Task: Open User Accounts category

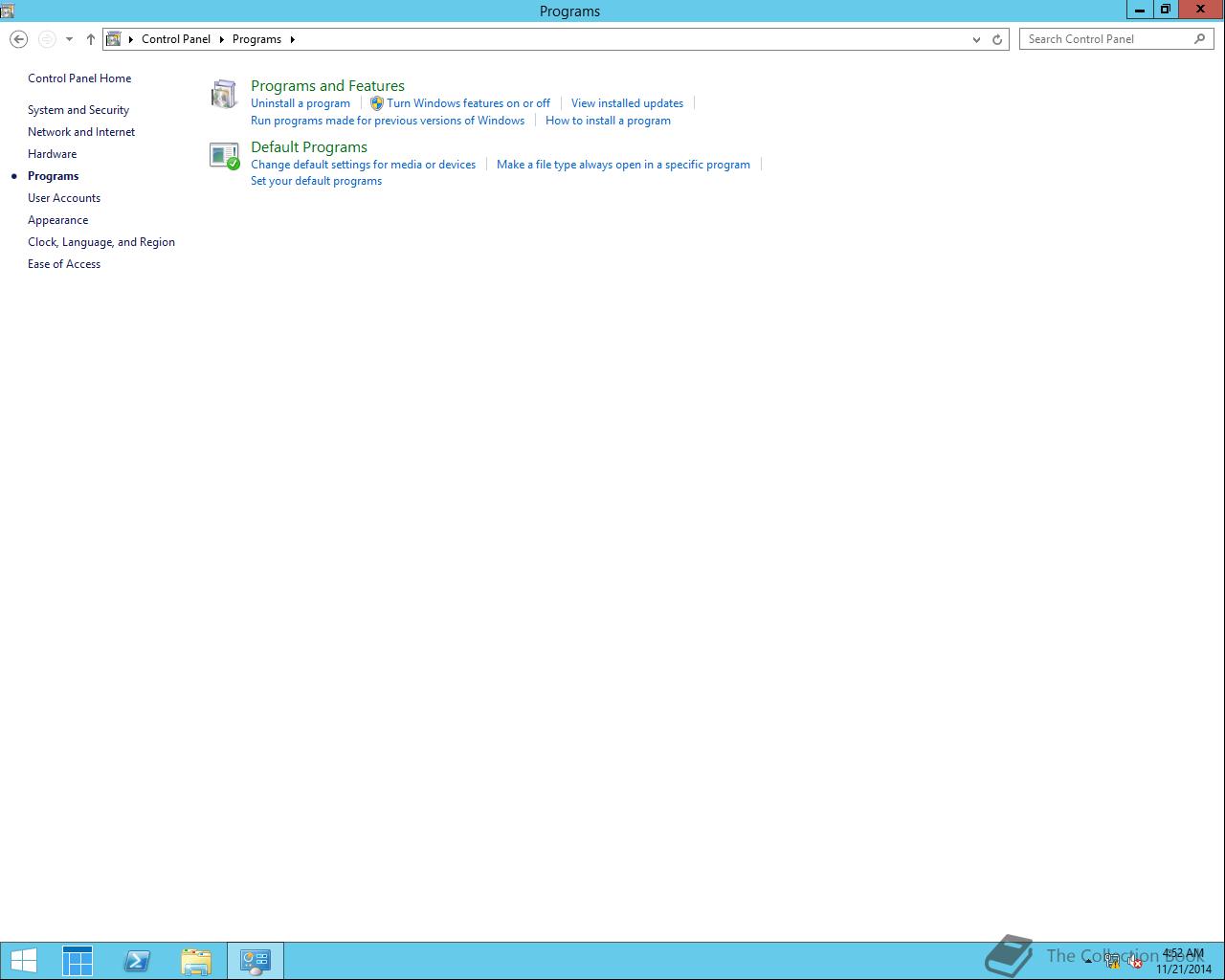Action: coord(64,198)
